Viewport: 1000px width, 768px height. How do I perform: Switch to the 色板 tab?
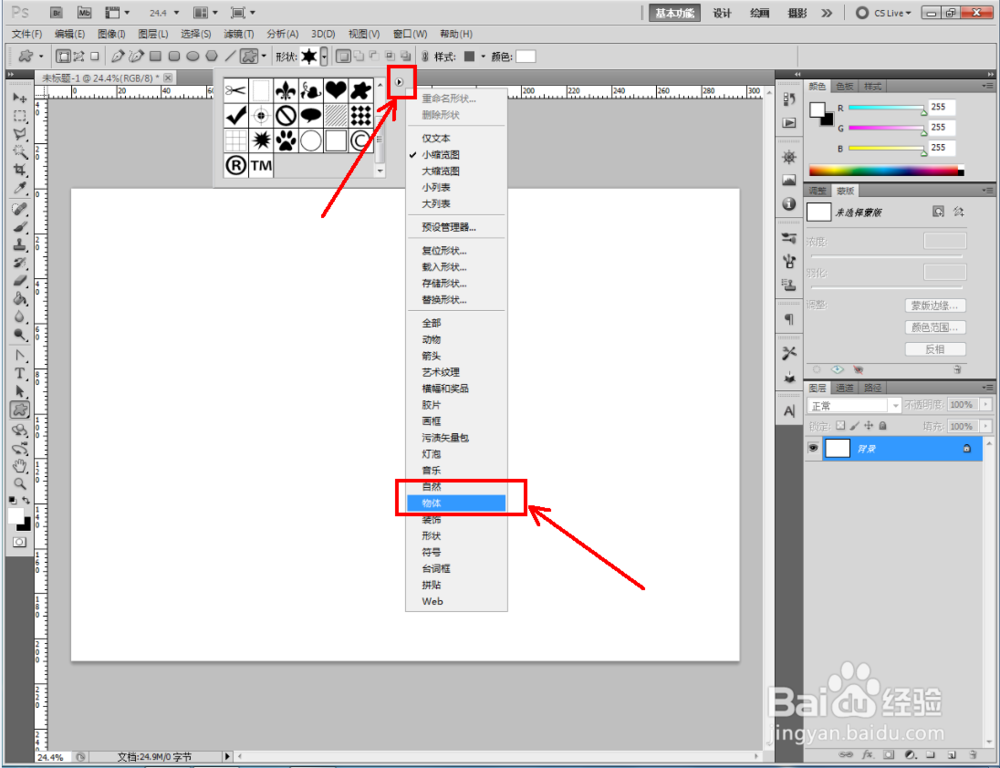[x=844, y=86]
